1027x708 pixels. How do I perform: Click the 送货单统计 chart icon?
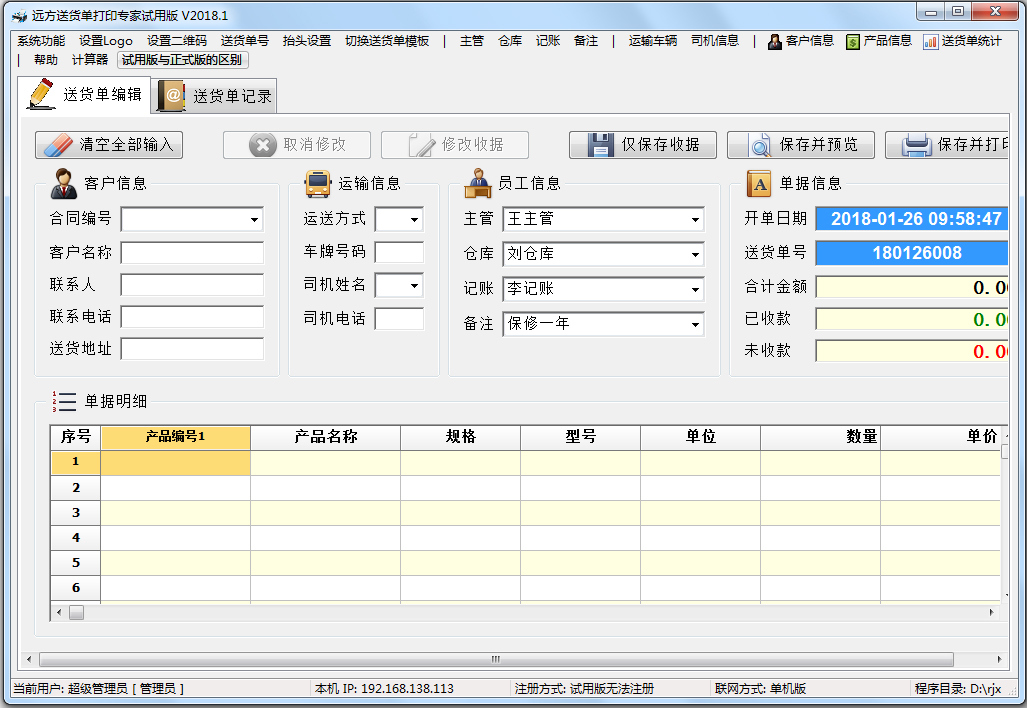point(931,42)
